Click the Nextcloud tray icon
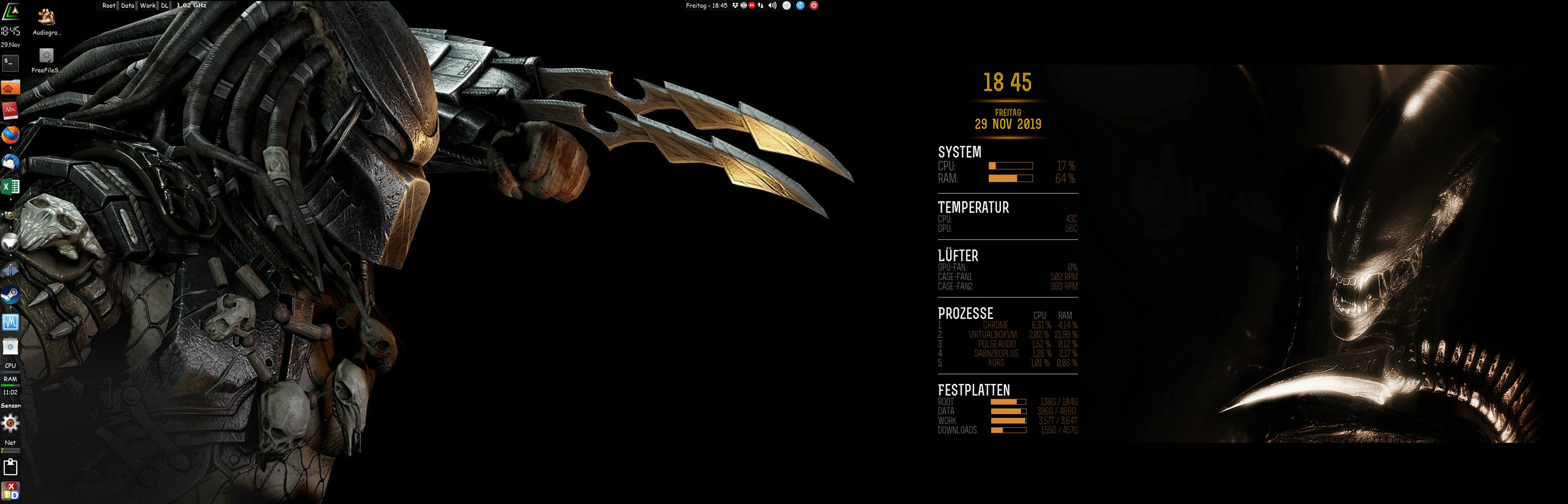This screenshot has width=1568, height=504. click(743, 5)
